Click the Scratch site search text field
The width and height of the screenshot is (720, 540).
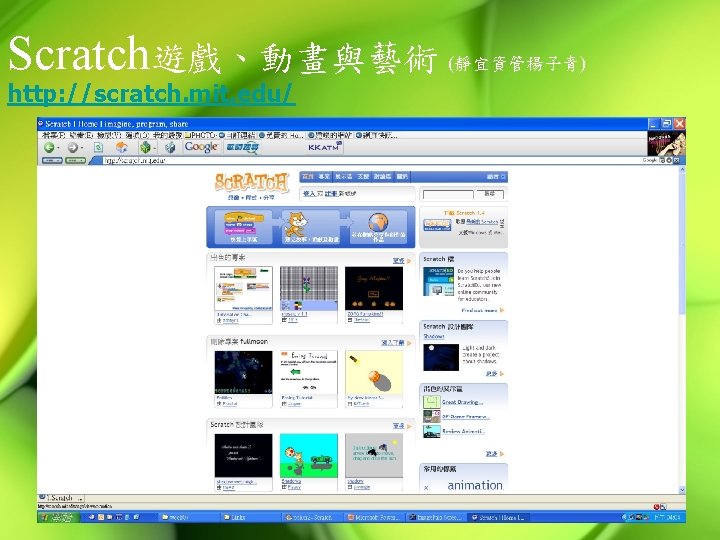[x=448, y=194]
